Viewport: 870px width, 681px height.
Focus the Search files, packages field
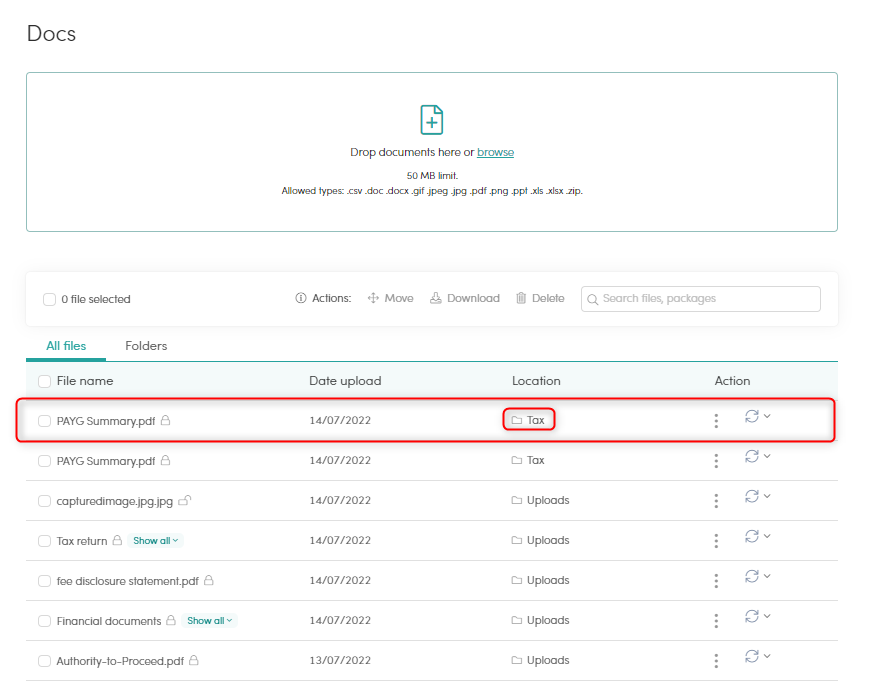point(701,299)
